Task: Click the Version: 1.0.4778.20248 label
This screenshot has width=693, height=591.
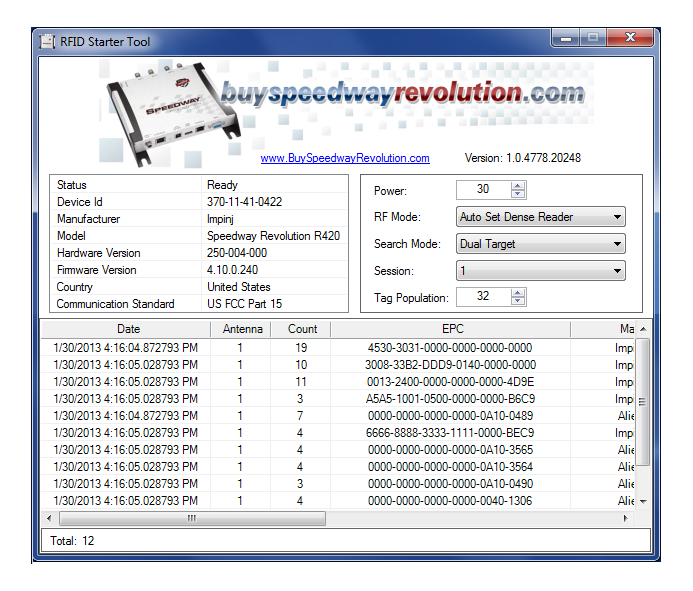Action: [522, 158]
